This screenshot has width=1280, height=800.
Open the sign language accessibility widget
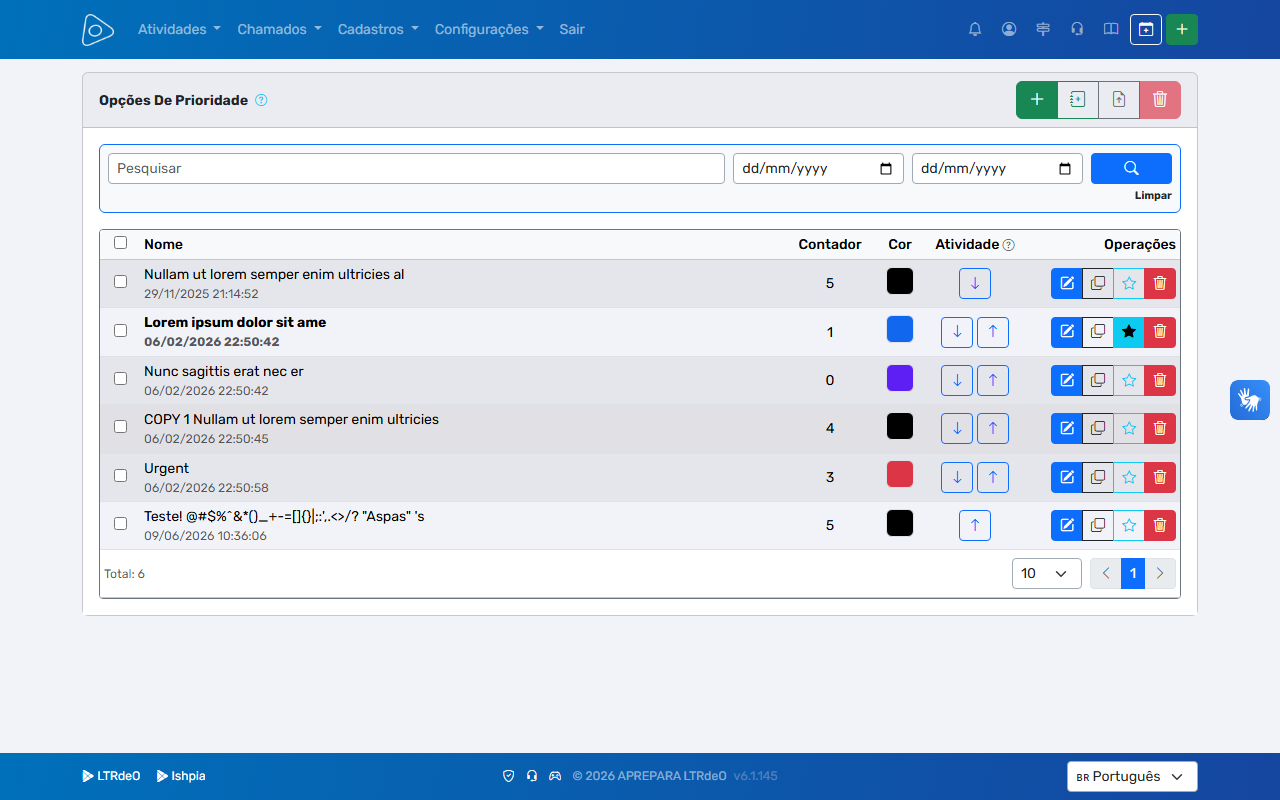click(x=1250, y=400)
